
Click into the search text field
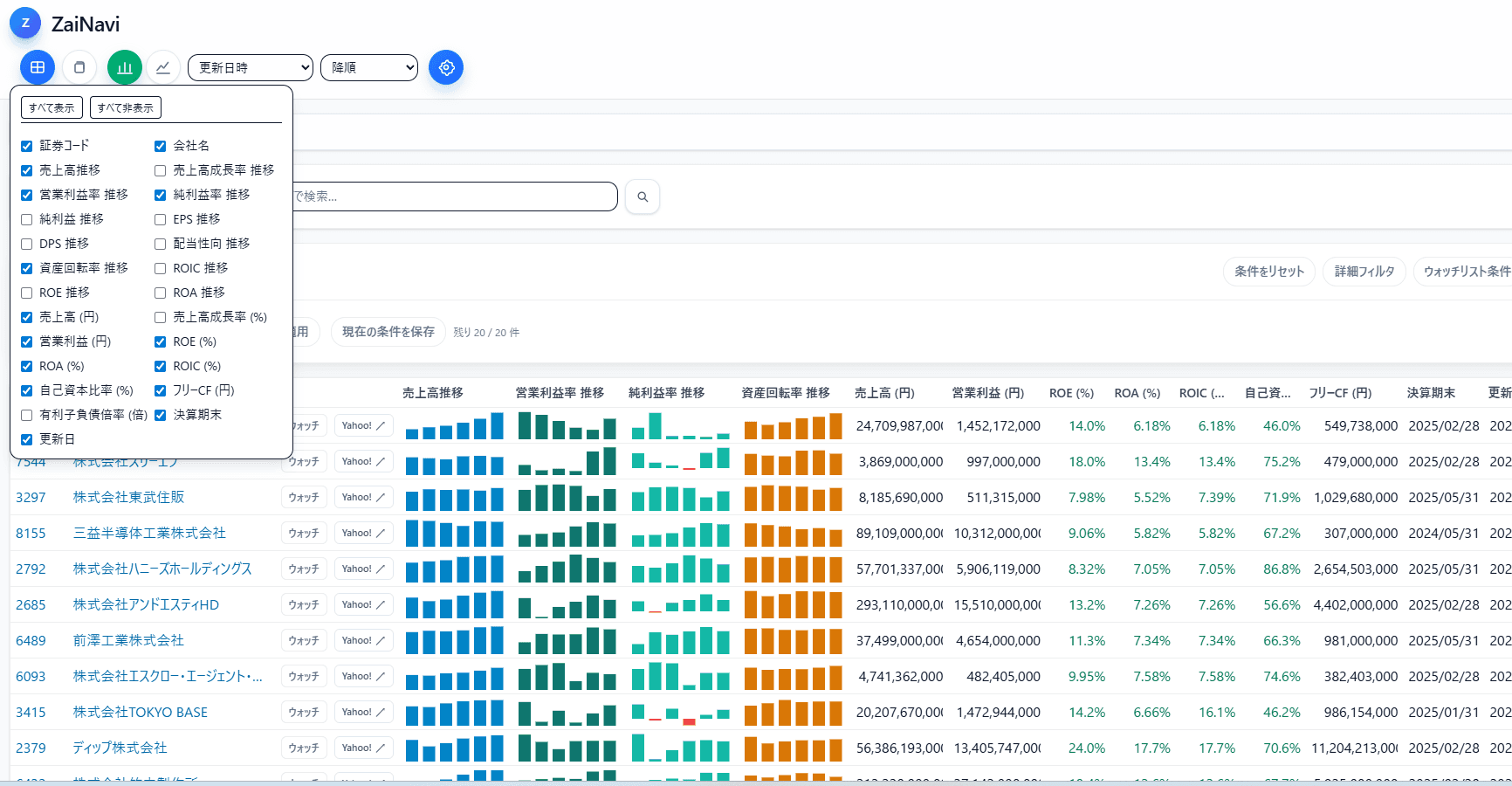coord(454,196)
